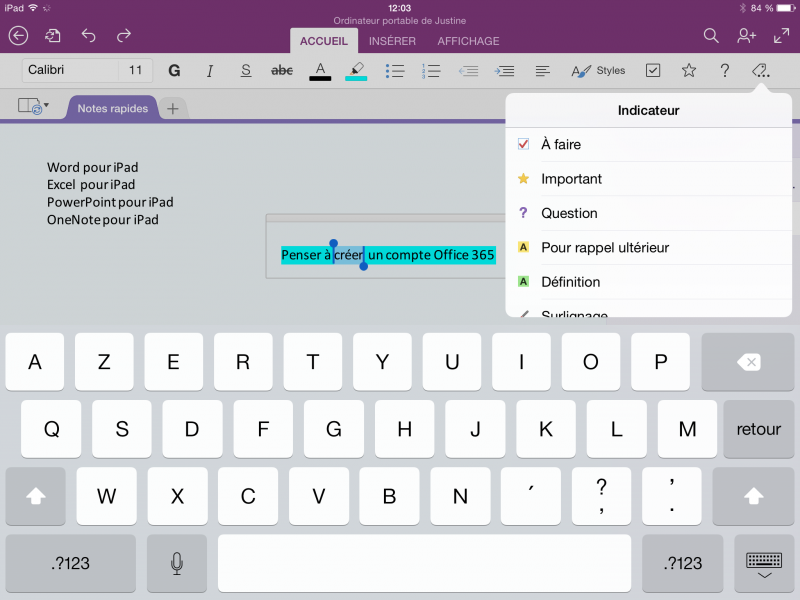
Task: Open search with the magnifier icon
Action: point(711,35)
